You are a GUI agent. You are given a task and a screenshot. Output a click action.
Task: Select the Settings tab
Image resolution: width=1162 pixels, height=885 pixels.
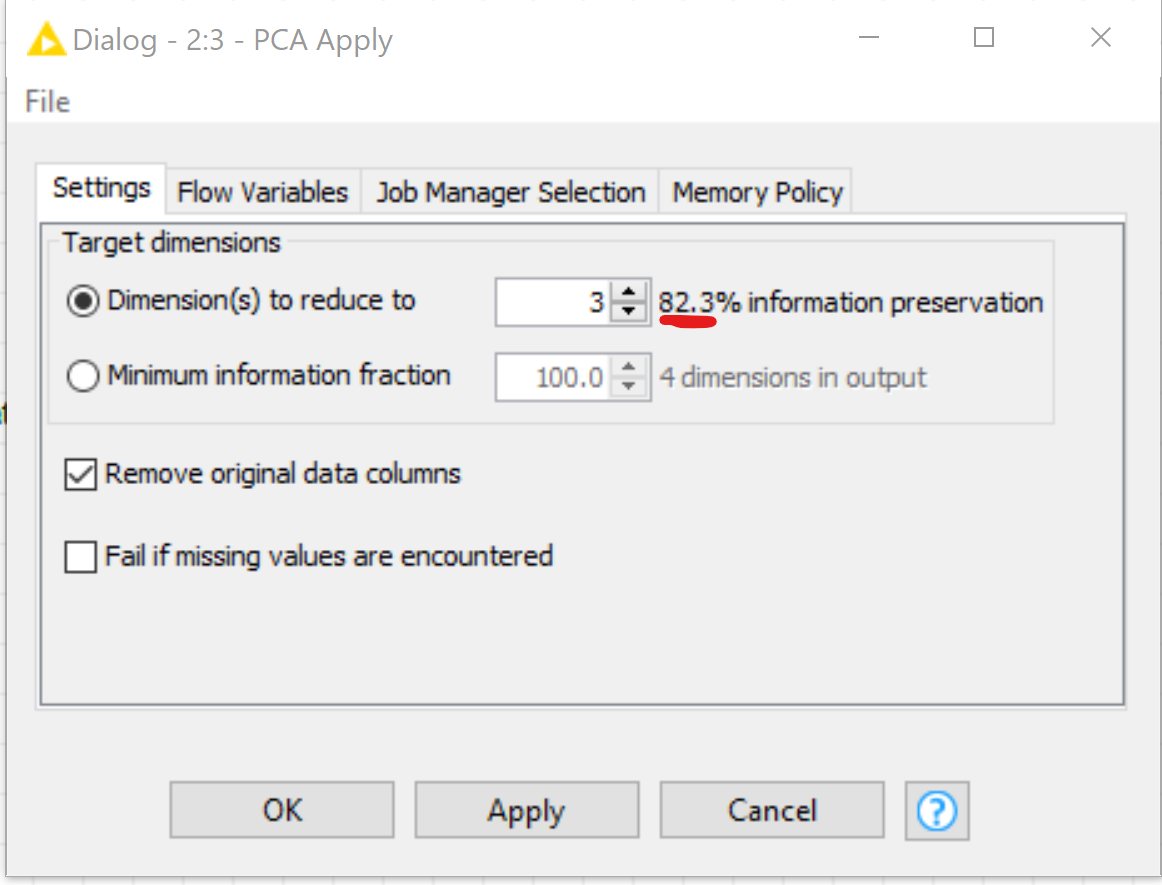pyautogui.click(x=102, y=188)
